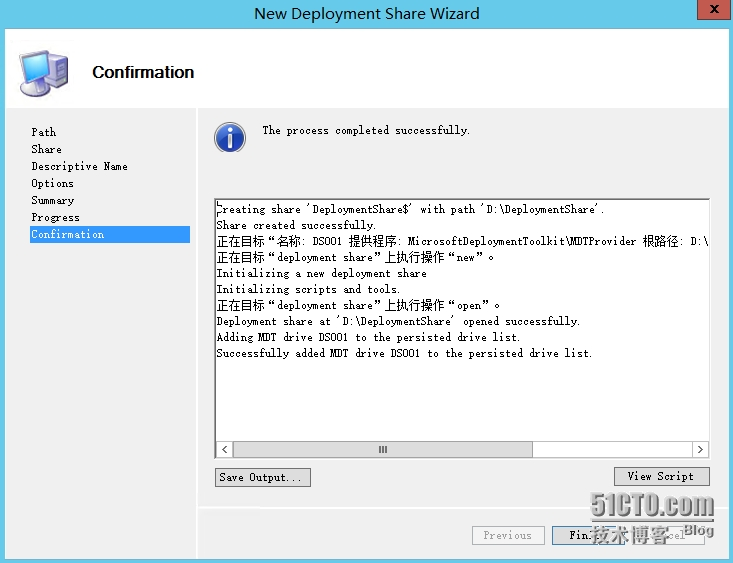Click the output line ending with “new”
This screenshot has width=733, height=563.
tap(355, 257)
